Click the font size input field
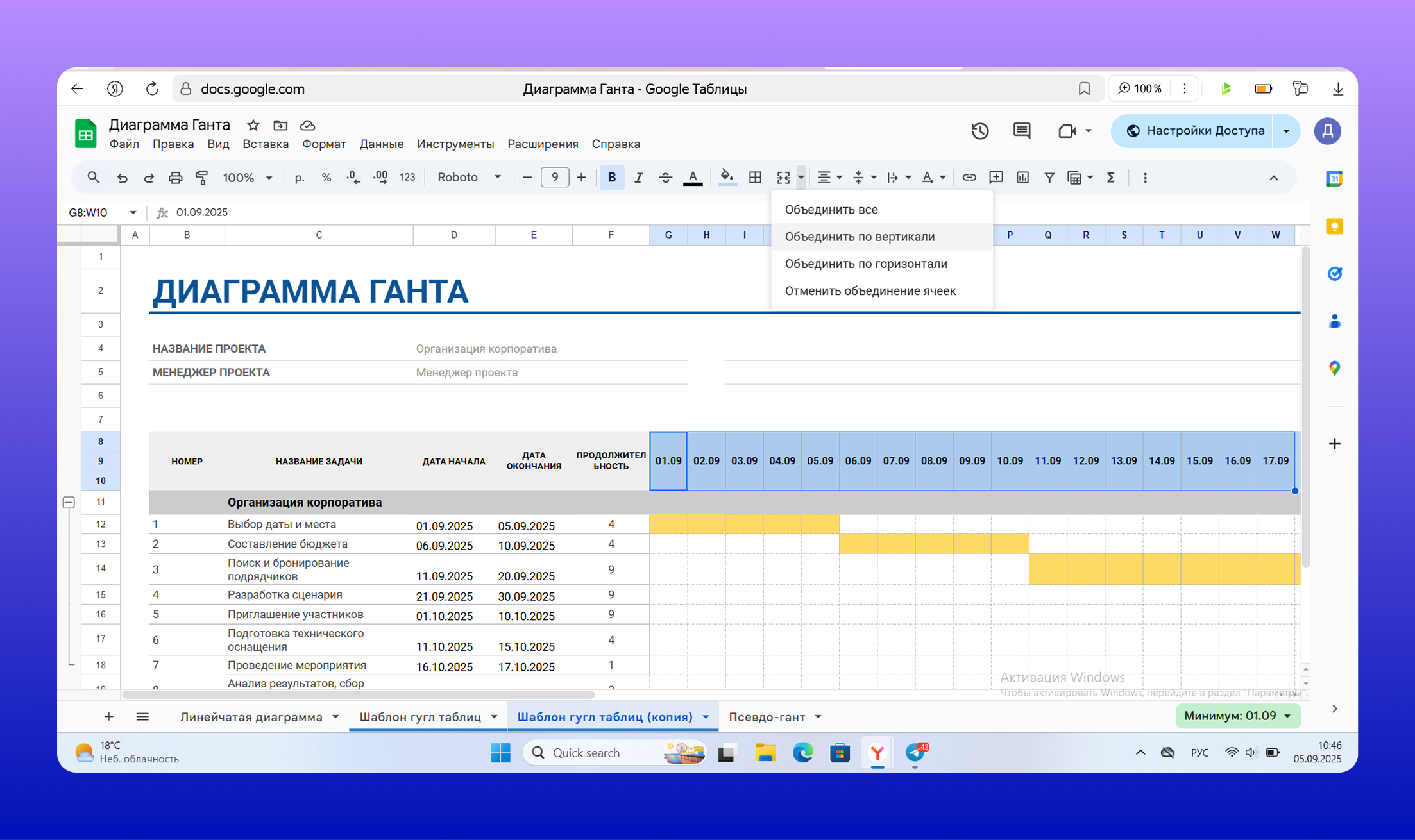Viewport: 1415px width, 840px height. [x=554, y=178]
